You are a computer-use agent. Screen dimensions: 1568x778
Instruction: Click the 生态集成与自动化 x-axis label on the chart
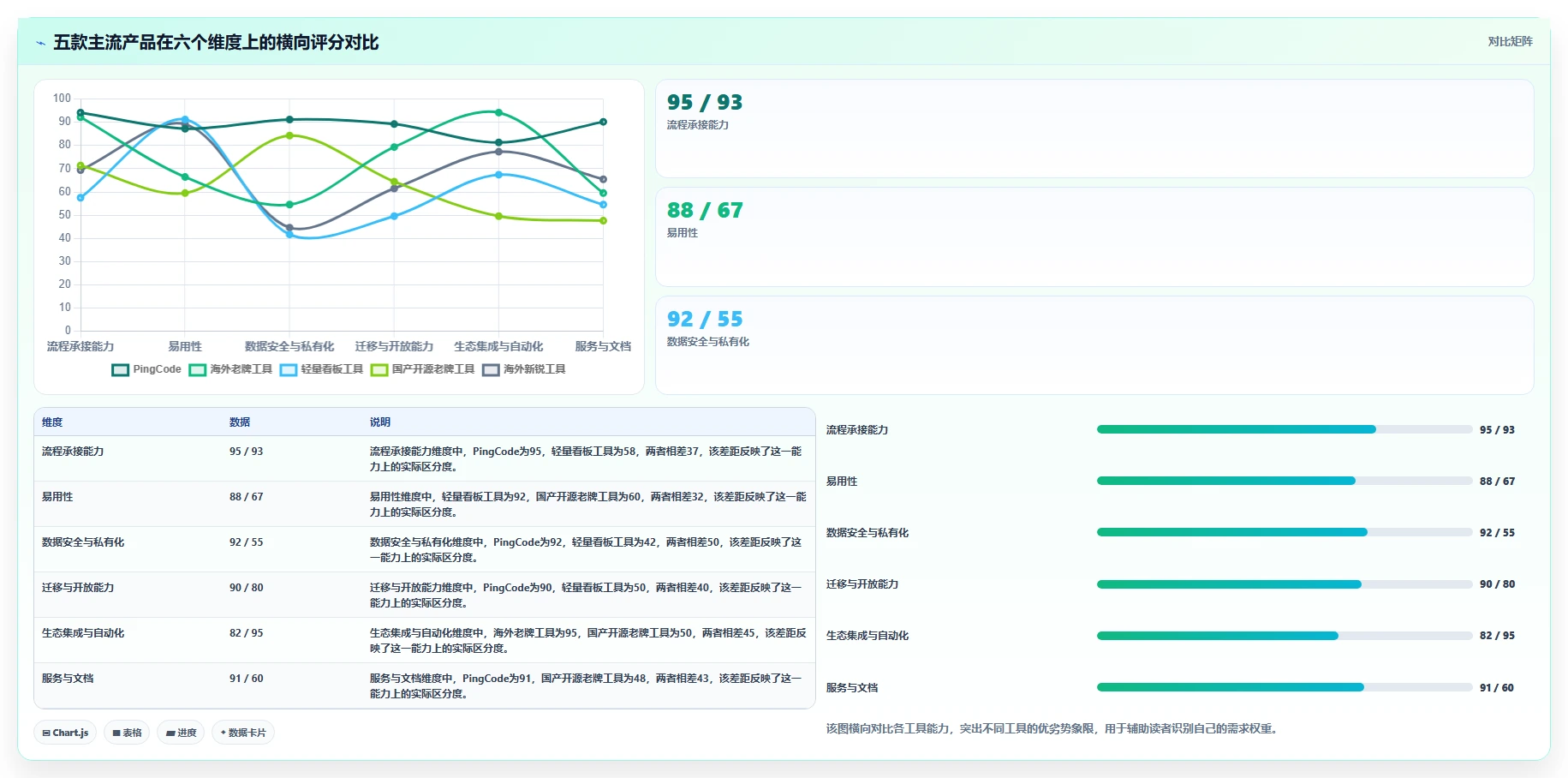point(498,346)
